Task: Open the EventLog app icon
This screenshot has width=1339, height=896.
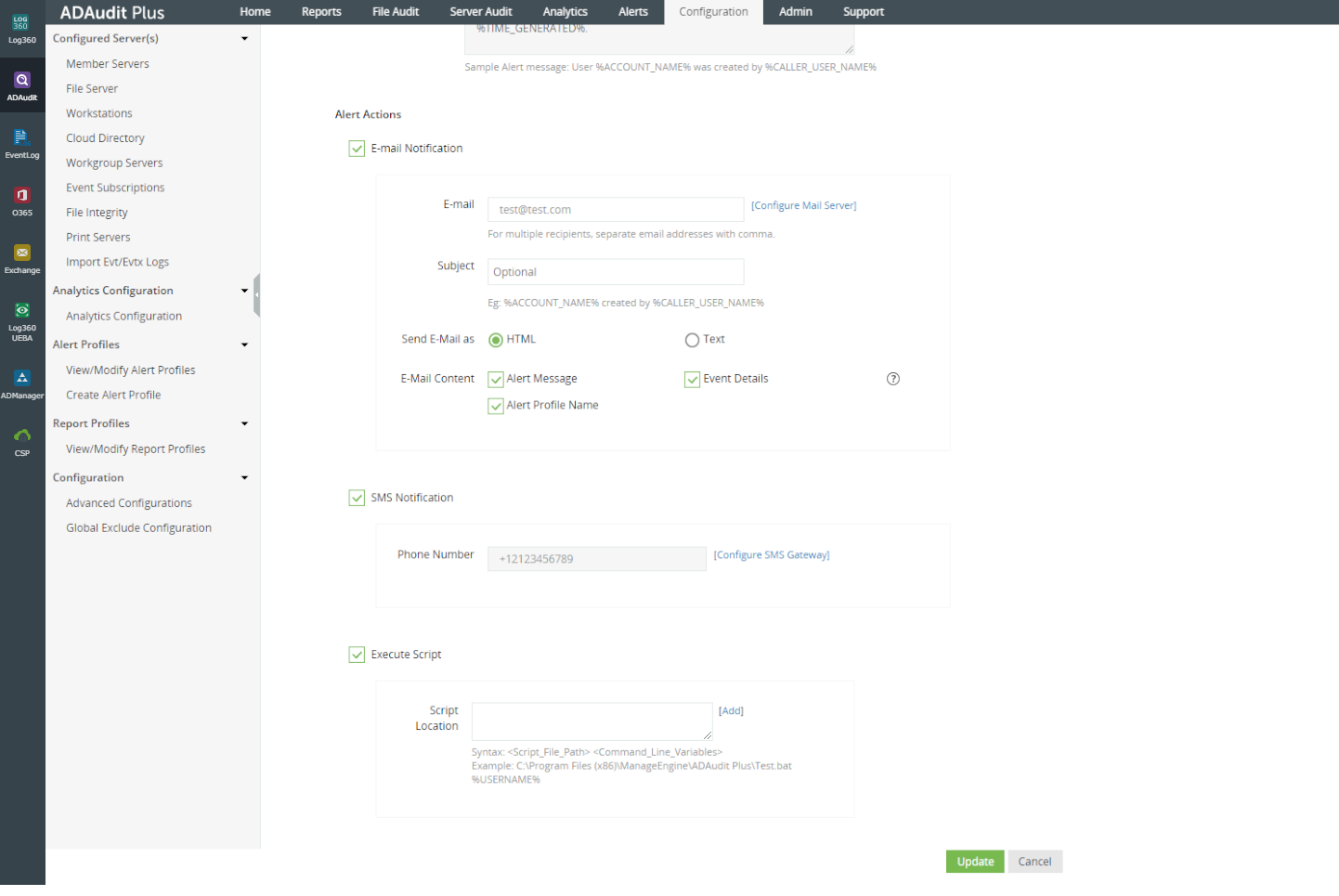Action: click(x=22, y=143)
